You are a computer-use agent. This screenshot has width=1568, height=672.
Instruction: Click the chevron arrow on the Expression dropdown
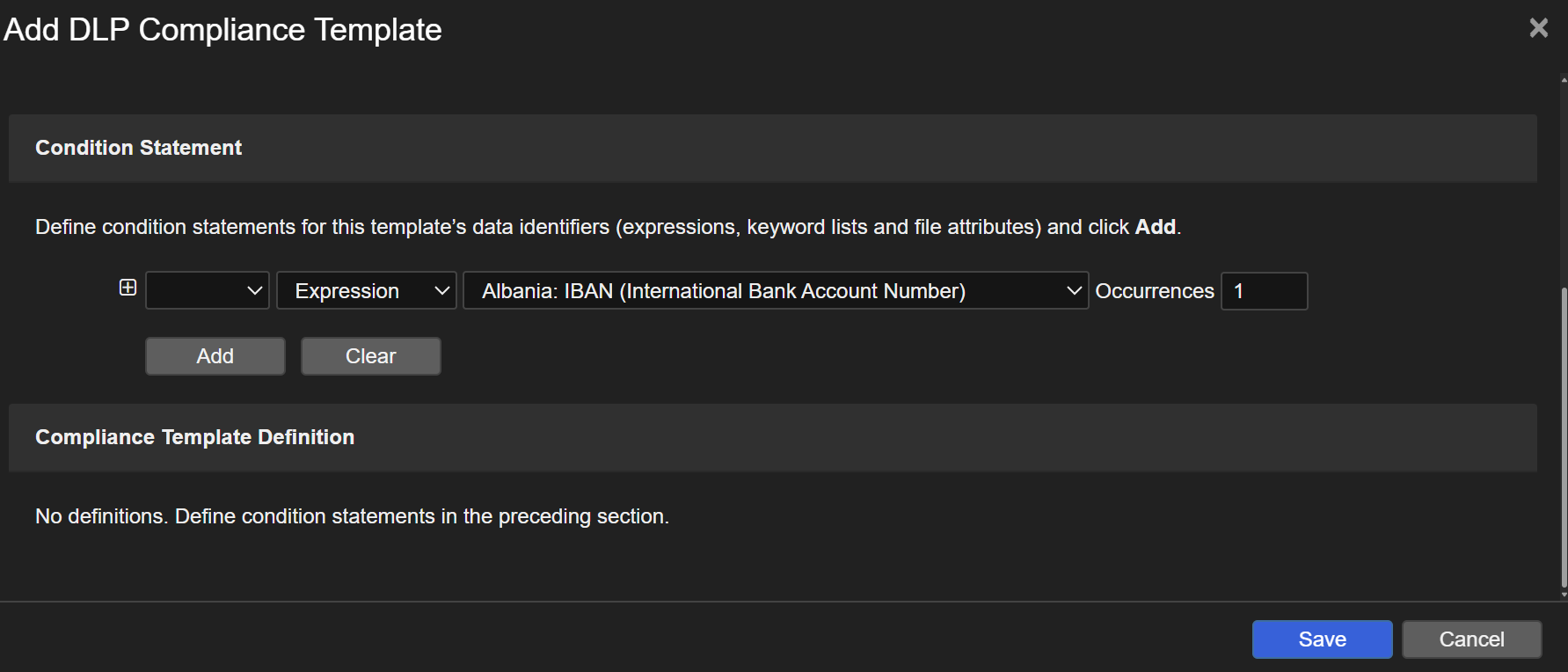pos(441,291)
